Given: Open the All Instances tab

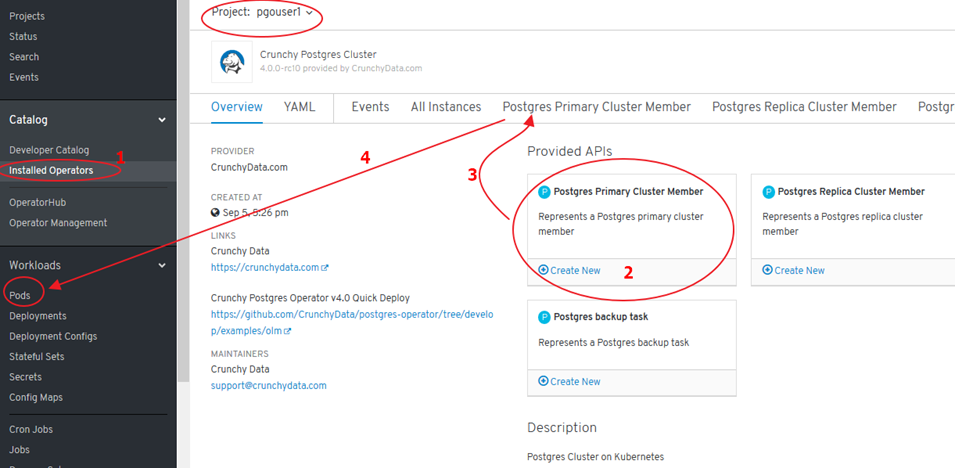Looking at the screenshot, I should pyautogui.click(x=446, y=107).
